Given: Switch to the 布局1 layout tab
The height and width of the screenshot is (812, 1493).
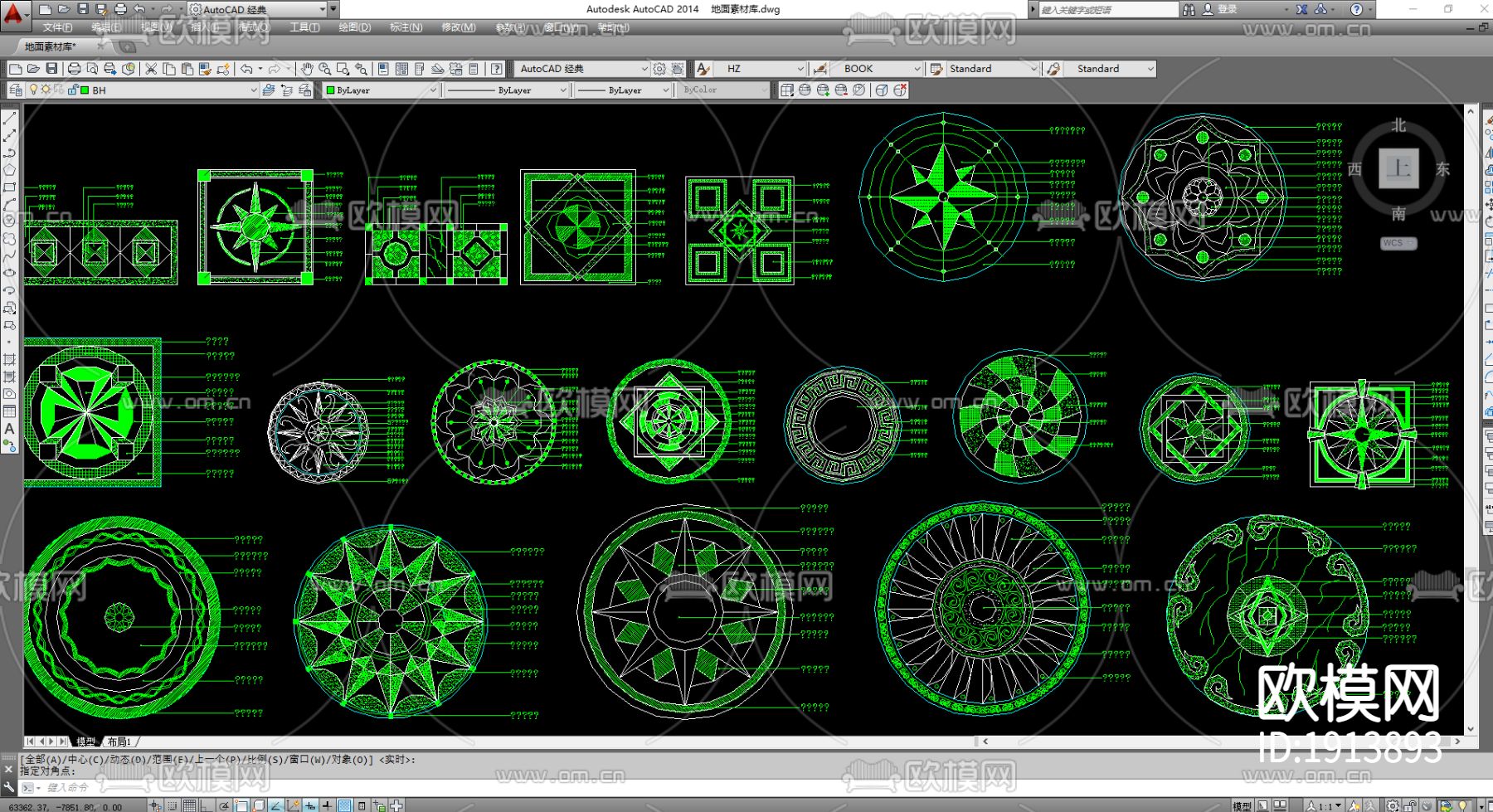Looking at the screenshot, I should 119,741.
